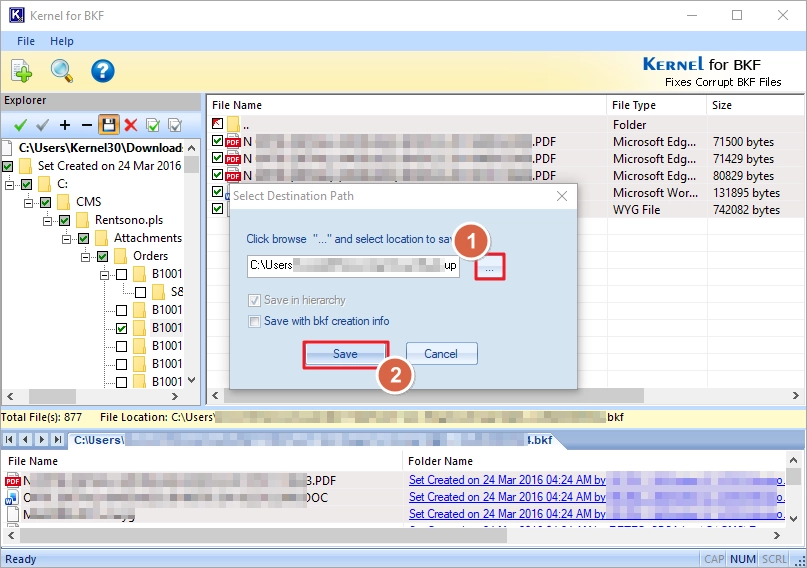Click Word document icon in bottom list
The height and width of the screenshot is (568, 807).
12,498
